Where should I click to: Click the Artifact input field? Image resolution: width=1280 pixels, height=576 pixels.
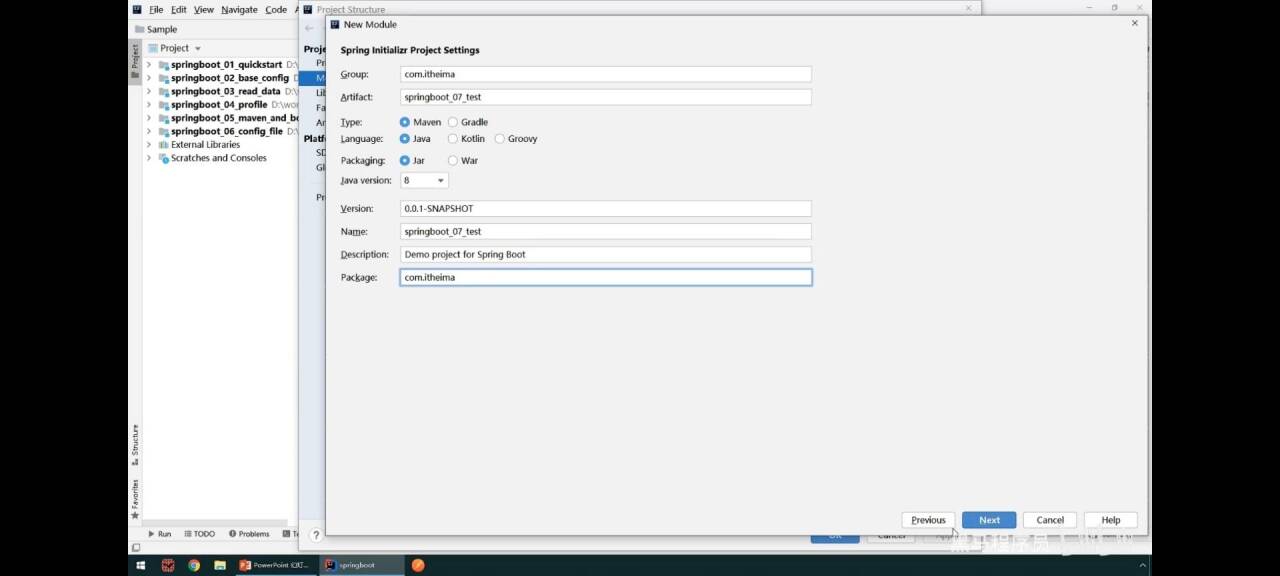[605, 97]
